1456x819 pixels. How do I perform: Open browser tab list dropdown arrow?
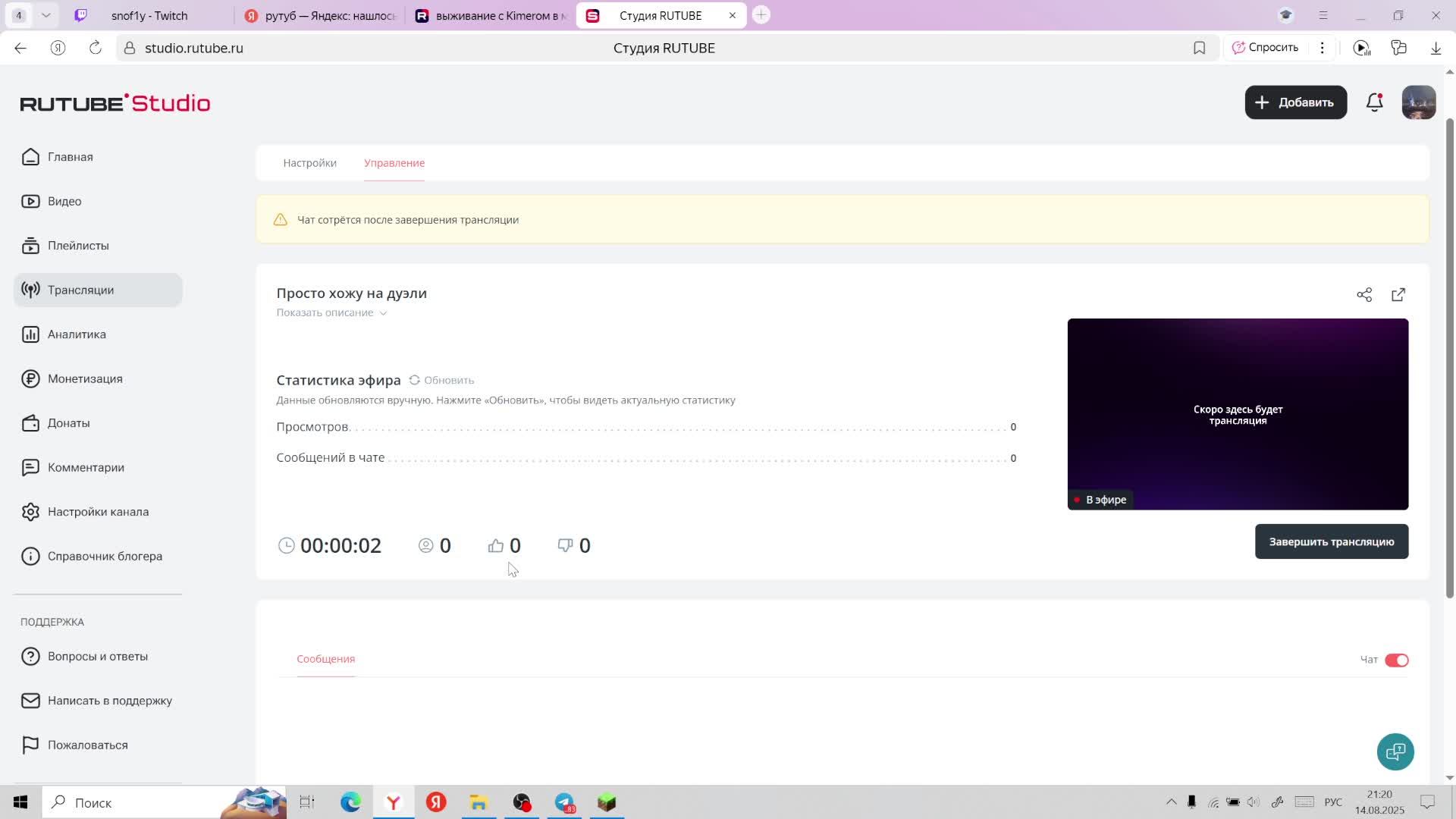point(46,15)
